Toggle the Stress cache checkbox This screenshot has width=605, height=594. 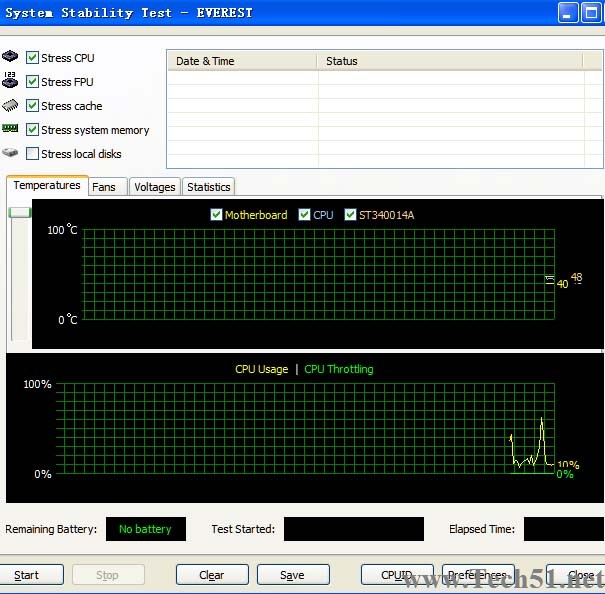[33, 106]
